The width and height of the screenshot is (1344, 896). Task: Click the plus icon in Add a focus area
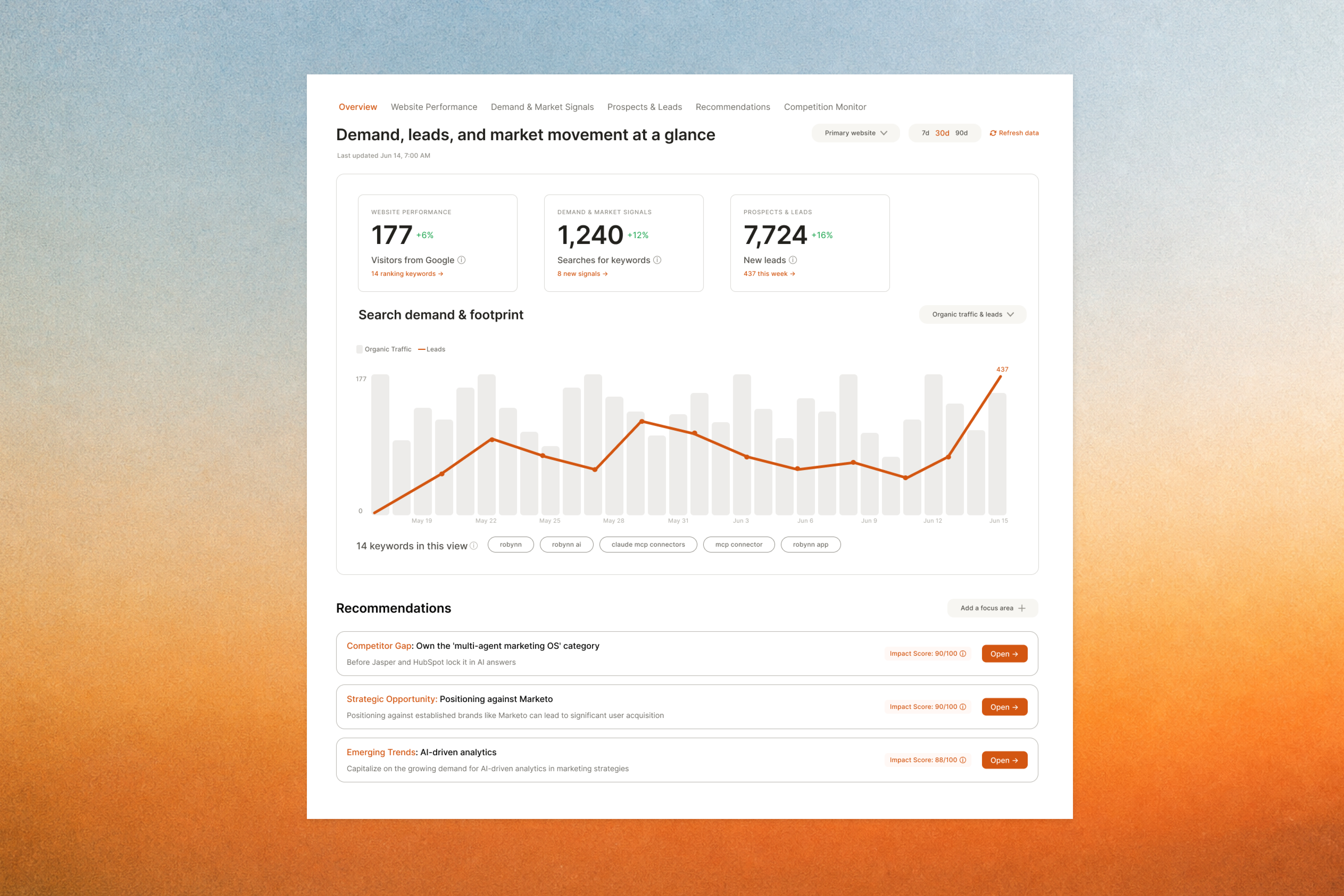click(x=1022, y=608)
